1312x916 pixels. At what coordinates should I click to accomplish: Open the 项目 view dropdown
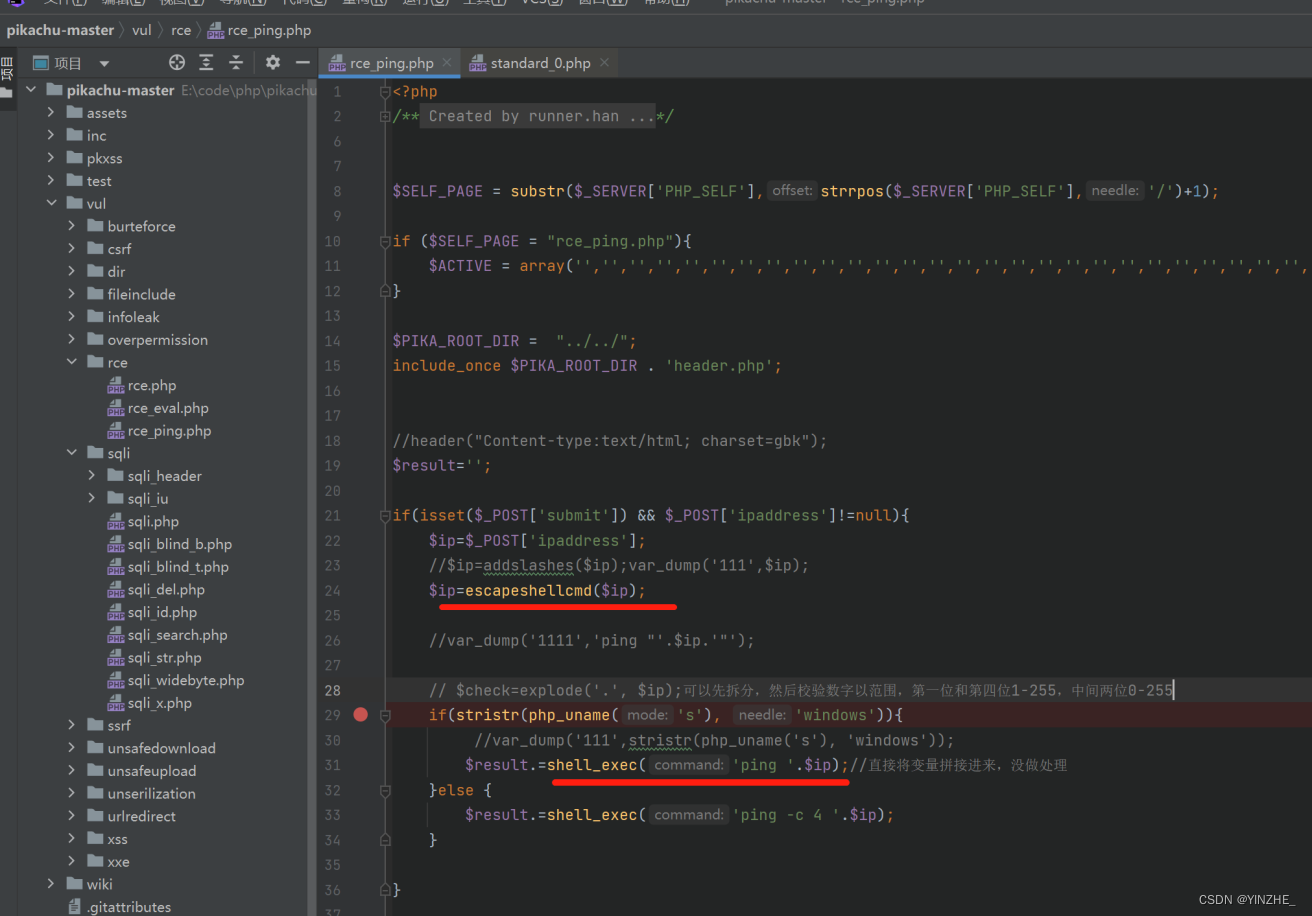coord(104,63)
